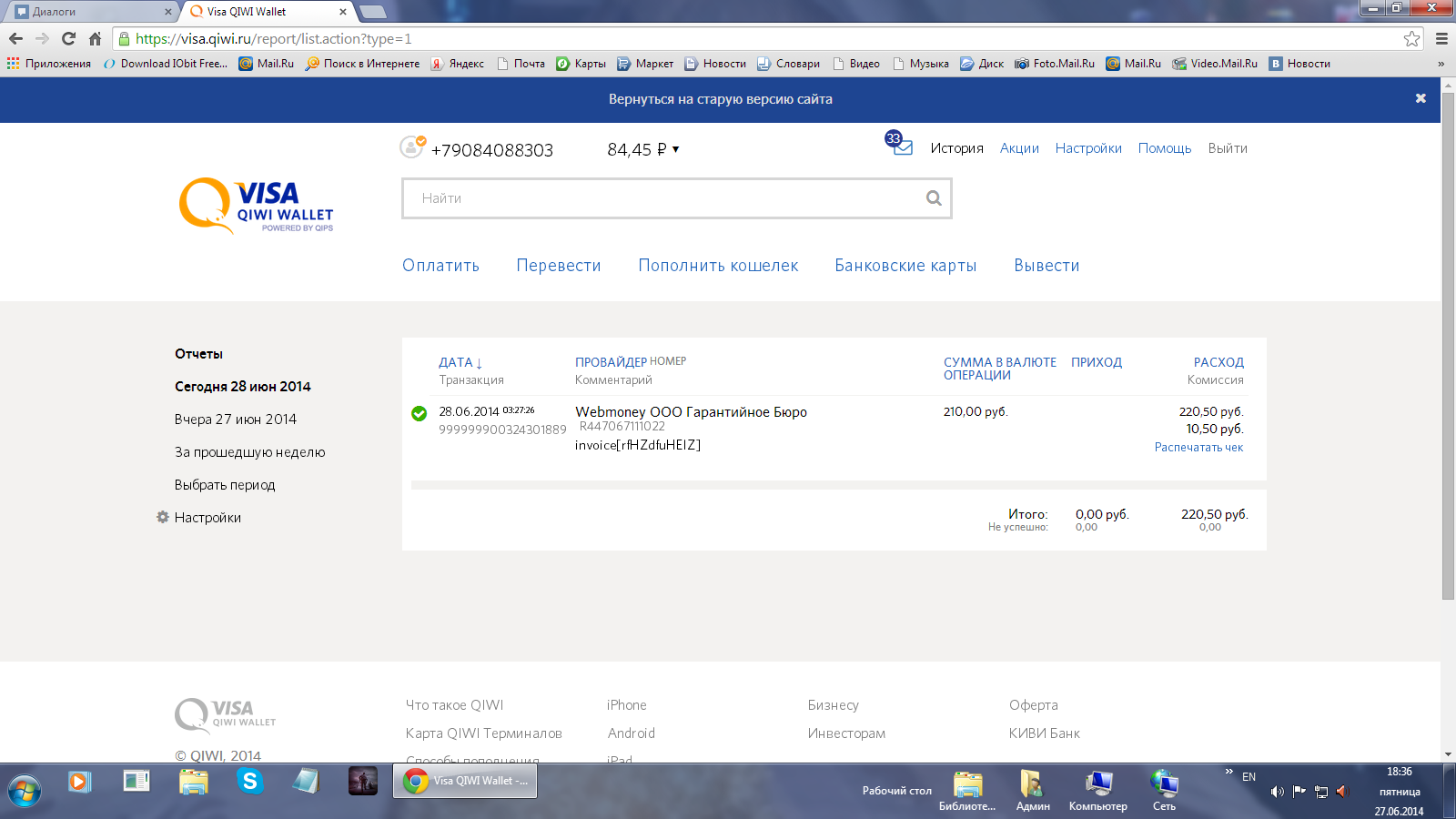Open the Mail.Ru bookmark next to Download IObit
The width and height of the screenshot is (1456, 819).
point(267,64)
